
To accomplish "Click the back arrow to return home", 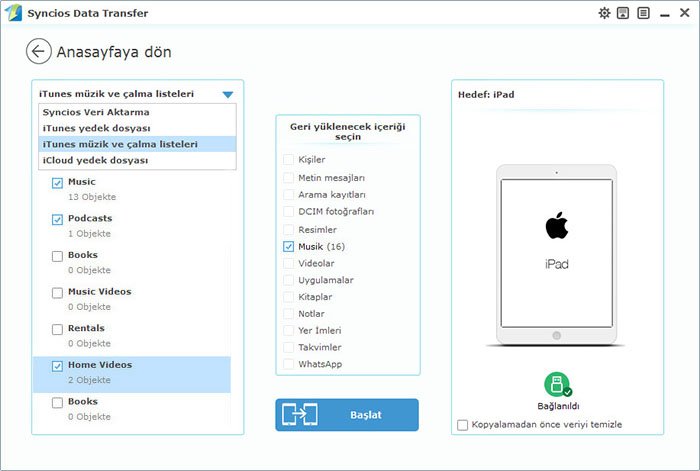I will (38, 51).
